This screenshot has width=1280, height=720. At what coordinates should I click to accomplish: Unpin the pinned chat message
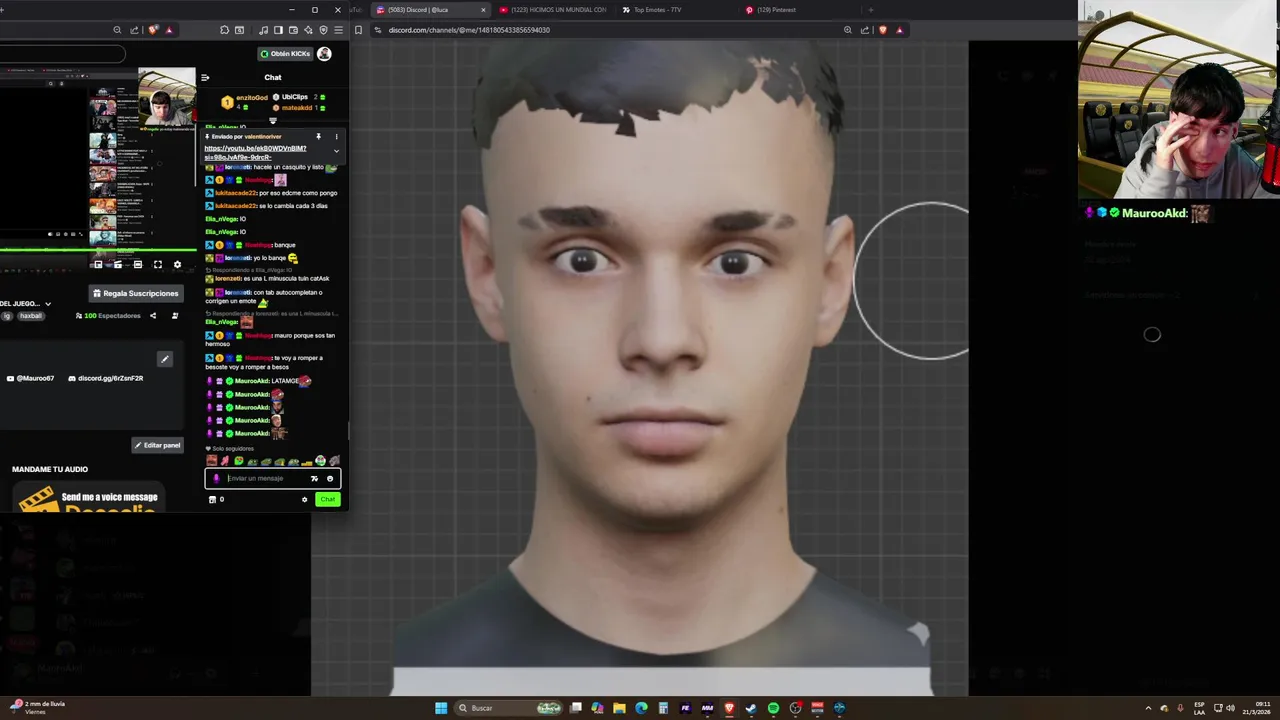319,136
